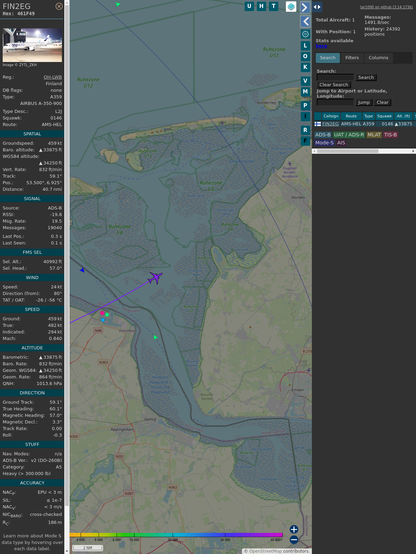This screenshot has width=416, height=554.
Task: Click the 2 NM map scale label
Action: 87,548
